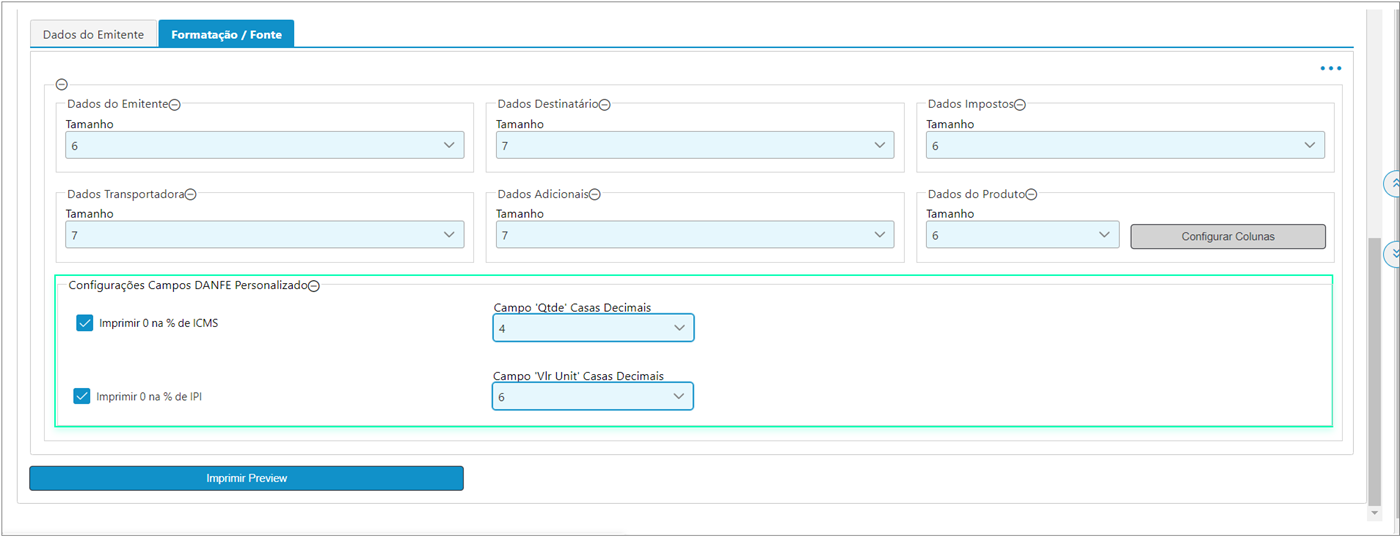This screenshot has height=538, width=1400.
Task: Collapse the Dados Destinatário group icon
Action: click(605, 104)
